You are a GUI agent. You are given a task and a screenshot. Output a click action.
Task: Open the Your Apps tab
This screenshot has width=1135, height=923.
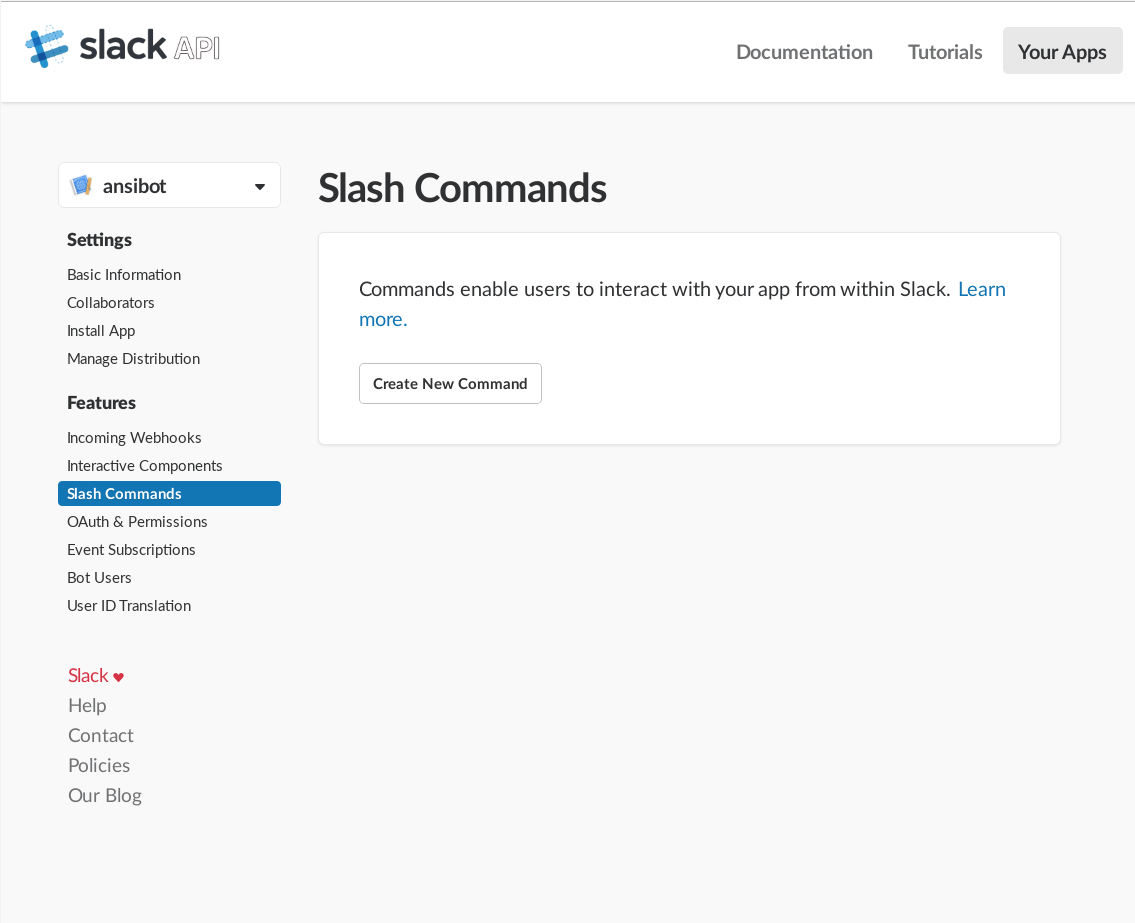coord(1062,52)
